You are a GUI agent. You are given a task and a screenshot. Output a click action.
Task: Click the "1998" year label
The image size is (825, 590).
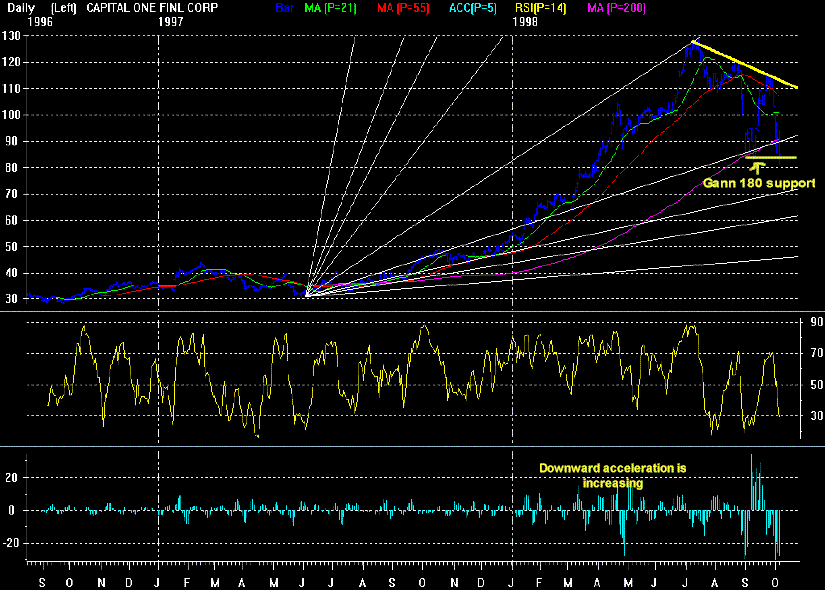click(x=525, y=22)
